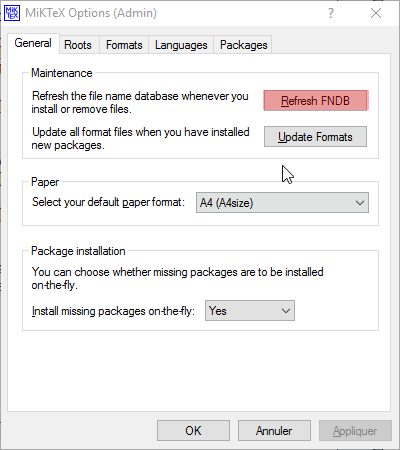Switch to the Roots tab

point(78,45)
